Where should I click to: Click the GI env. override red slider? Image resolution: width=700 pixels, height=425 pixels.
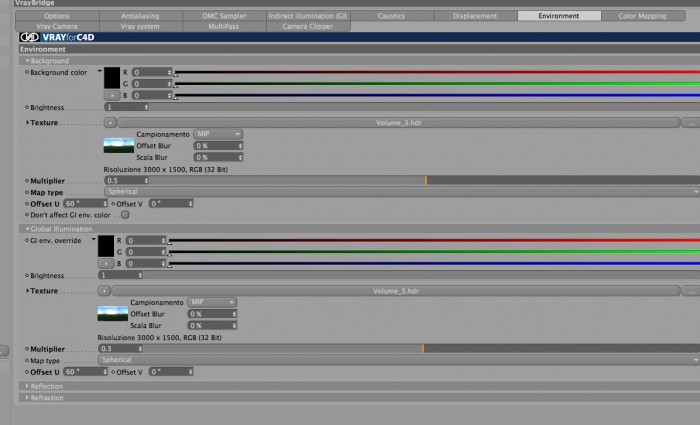click(434, 240)
